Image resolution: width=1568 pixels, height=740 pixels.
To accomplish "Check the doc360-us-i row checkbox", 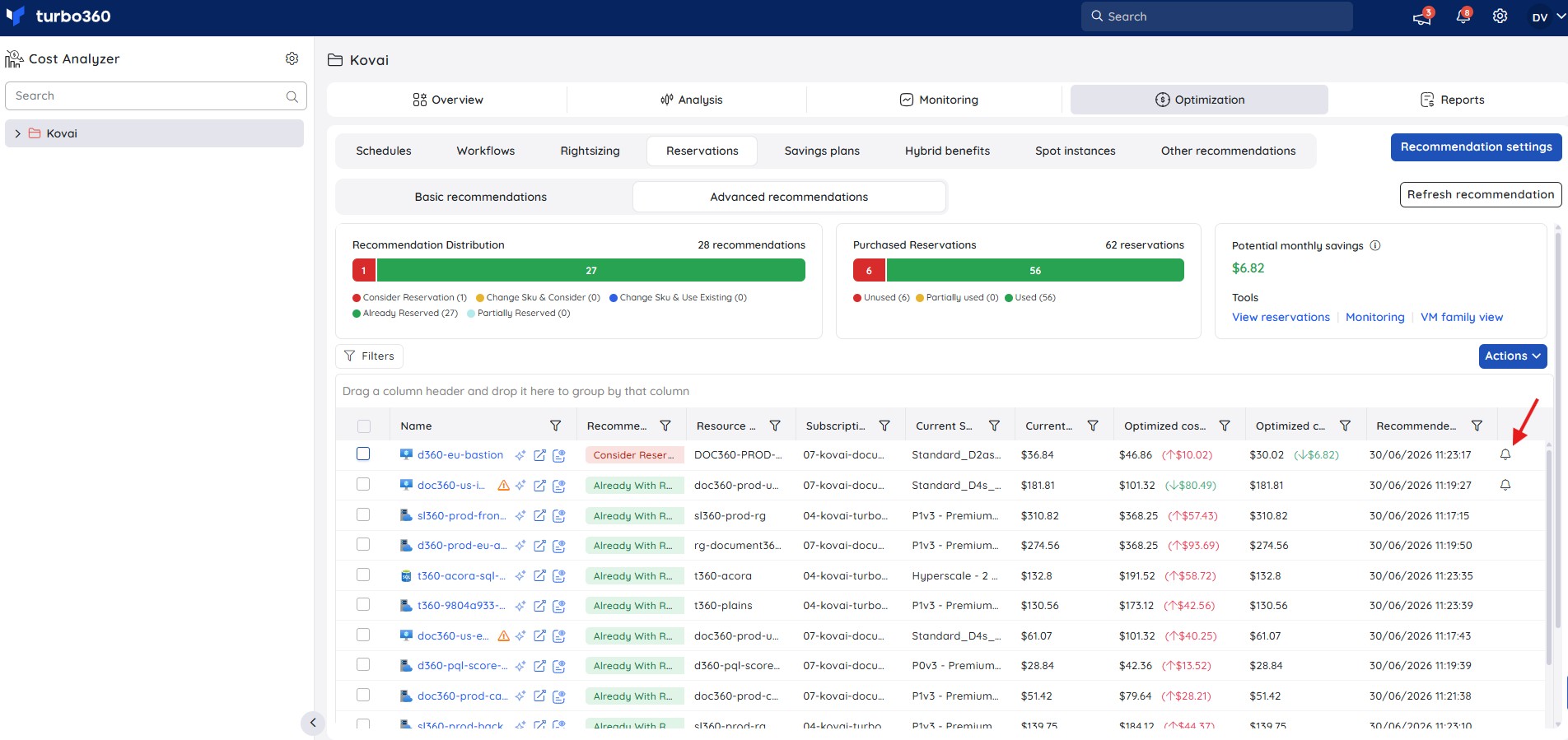I will pyautogui.click(x=363, y=484).
